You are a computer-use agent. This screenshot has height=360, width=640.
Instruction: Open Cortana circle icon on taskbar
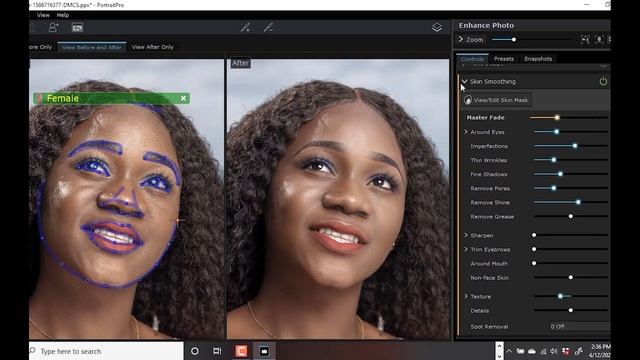click(x=195, y=351)
